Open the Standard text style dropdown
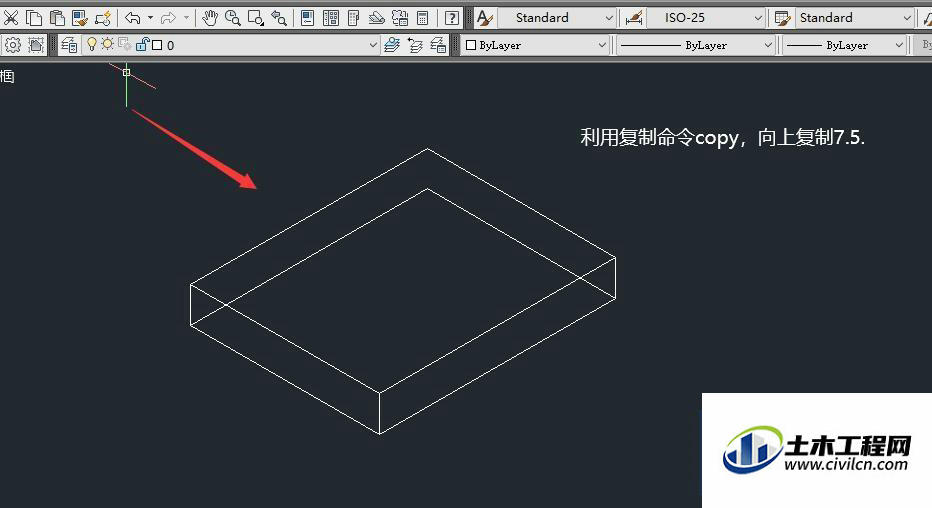 click(x=556, y=18)
